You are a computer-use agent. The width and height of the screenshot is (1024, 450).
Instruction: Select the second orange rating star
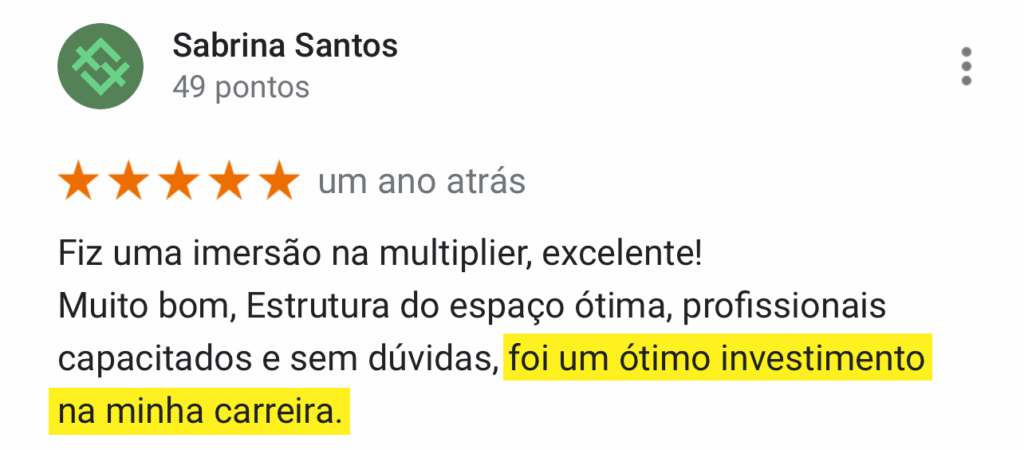(x=129, y=182)
